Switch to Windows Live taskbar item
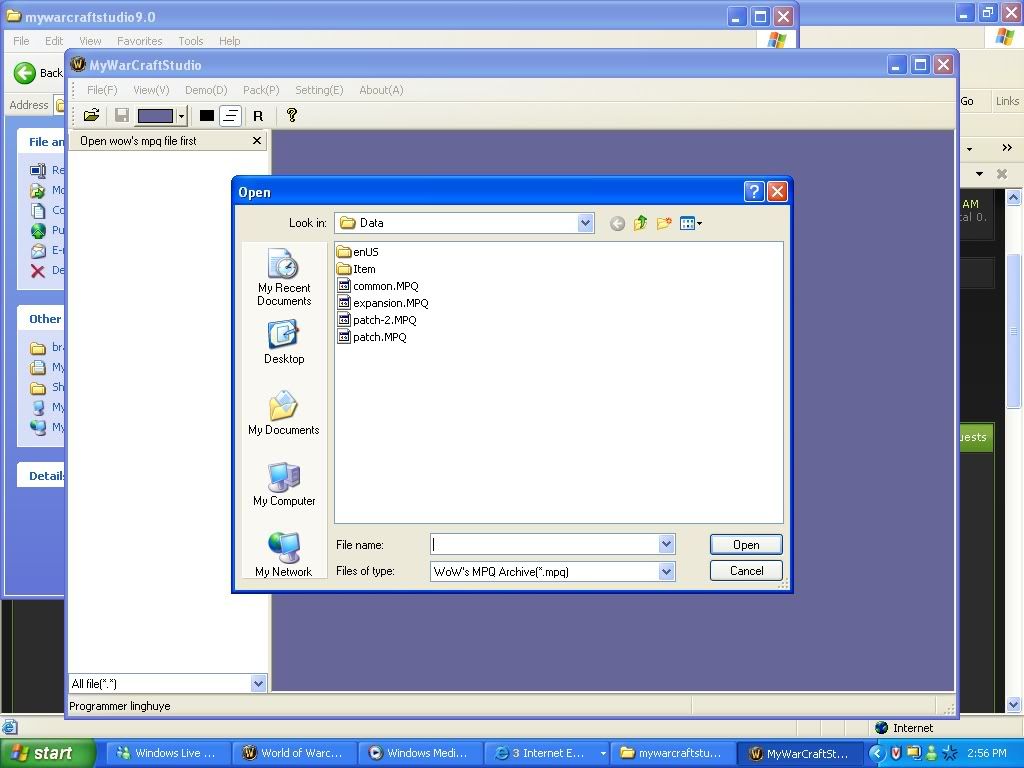 167,753
